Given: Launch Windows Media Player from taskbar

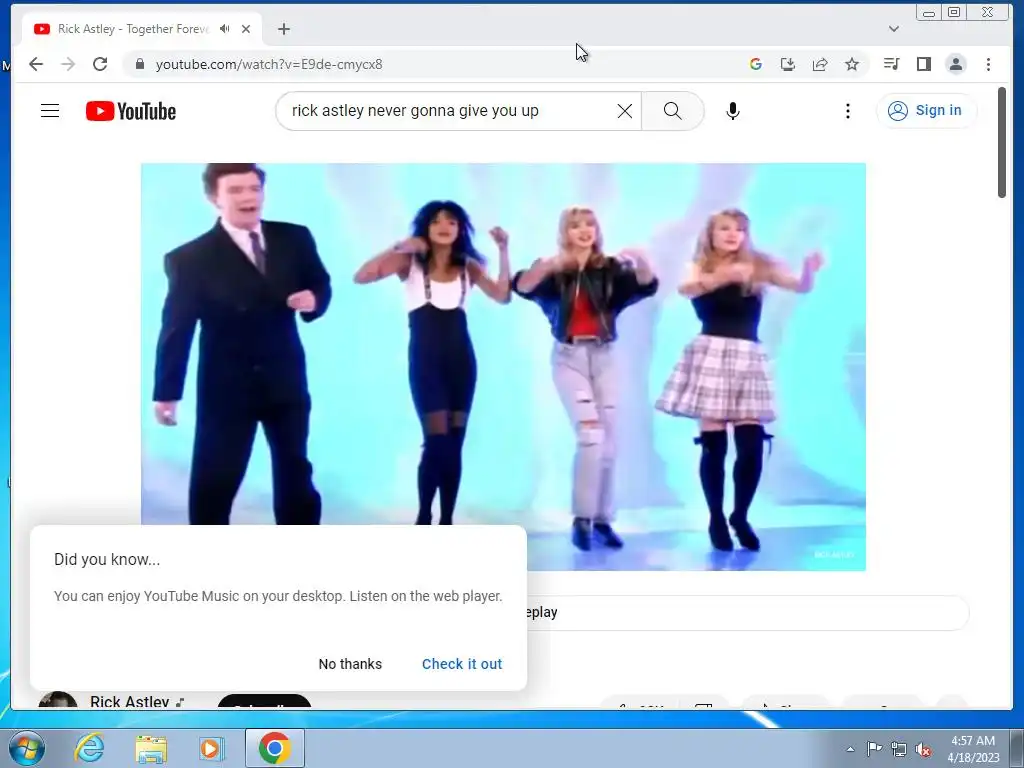Looking at the screenshot, I should coord(211,748).
